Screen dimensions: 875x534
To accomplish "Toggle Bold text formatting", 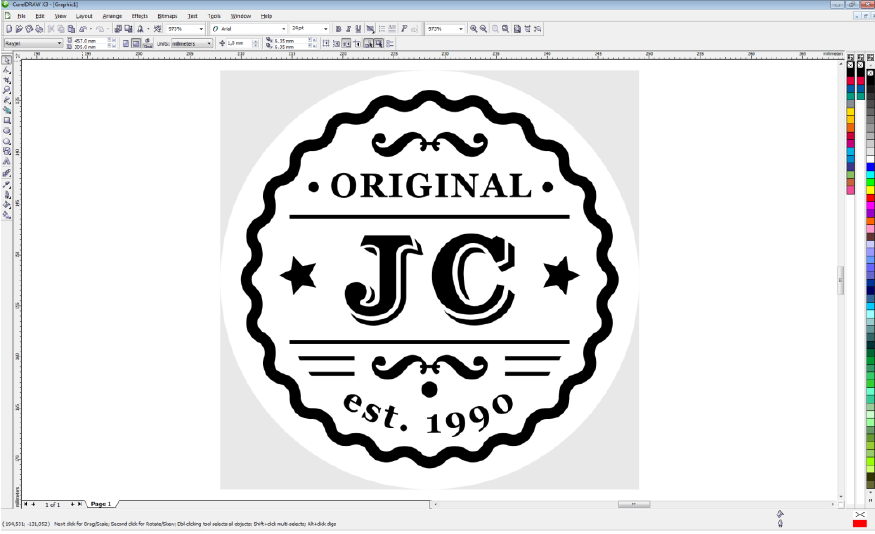I will (x=339, y=29).
